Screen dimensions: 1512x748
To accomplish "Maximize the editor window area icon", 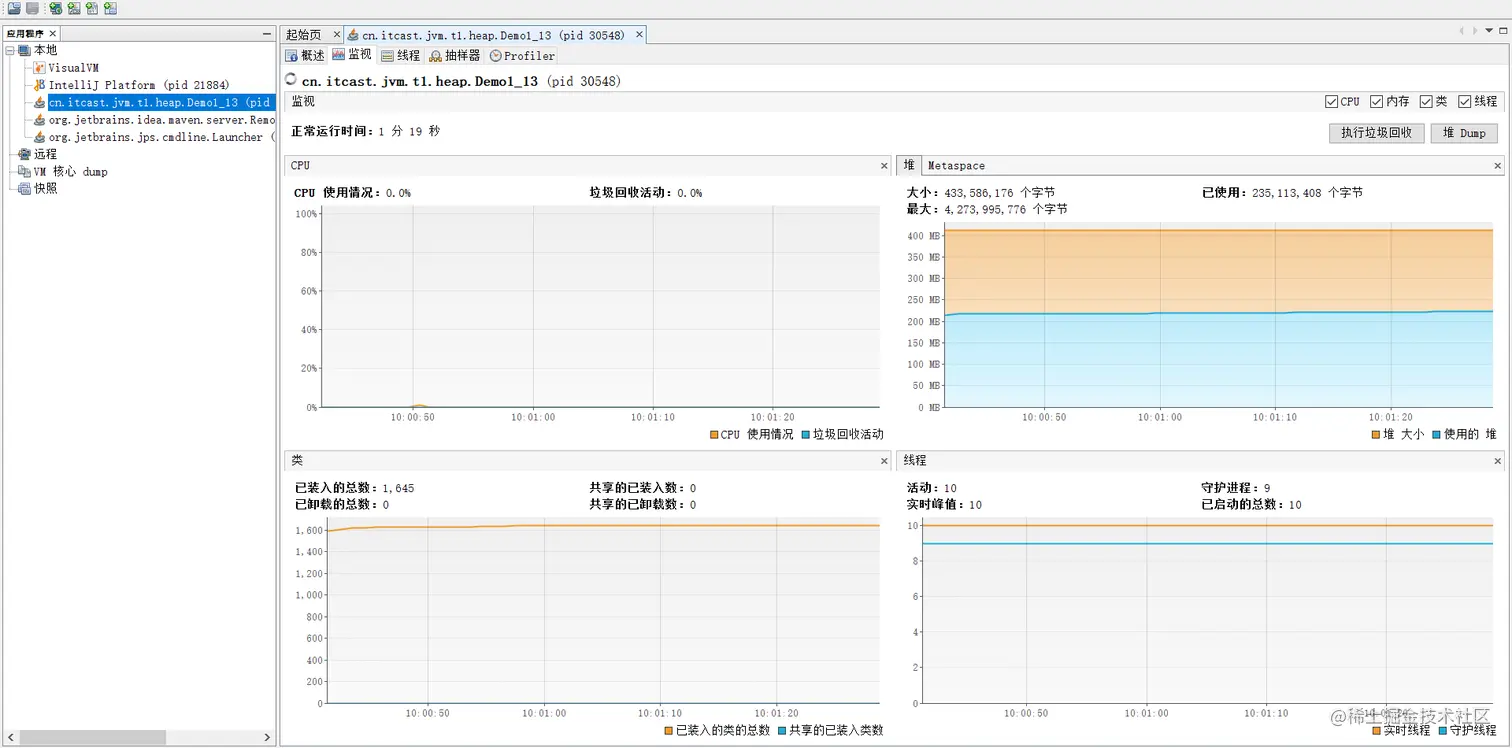I will (x=1503, y=31).
